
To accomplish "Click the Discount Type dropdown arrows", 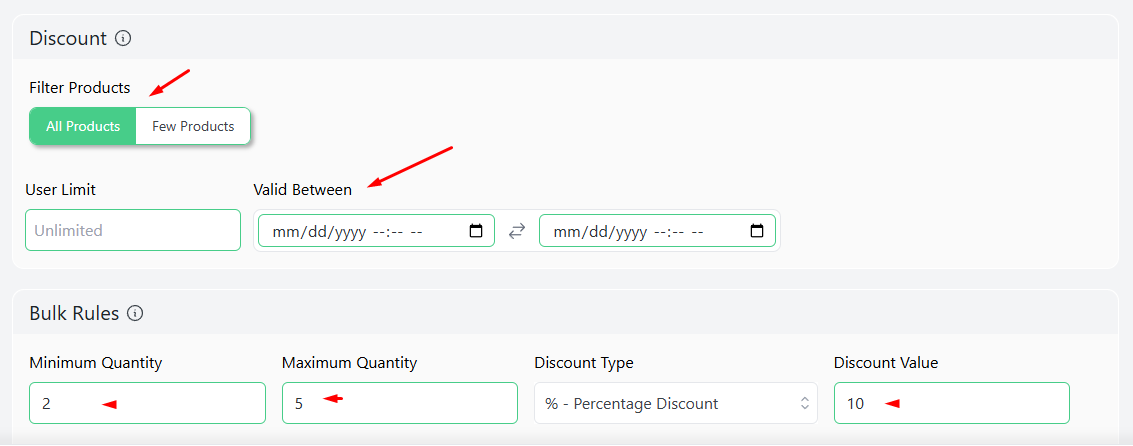I will pos(805,403).
